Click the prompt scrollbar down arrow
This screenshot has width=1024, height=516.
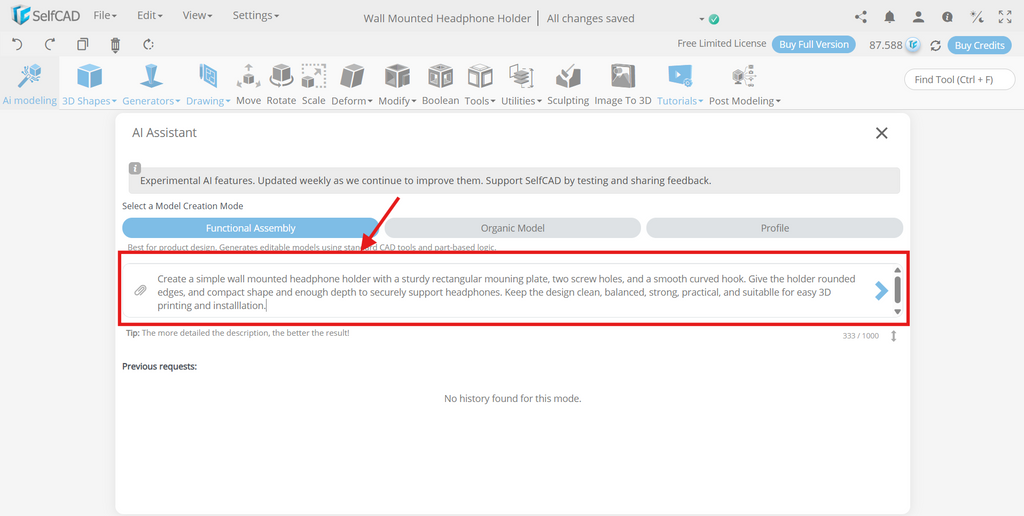(x=897, y=312)
